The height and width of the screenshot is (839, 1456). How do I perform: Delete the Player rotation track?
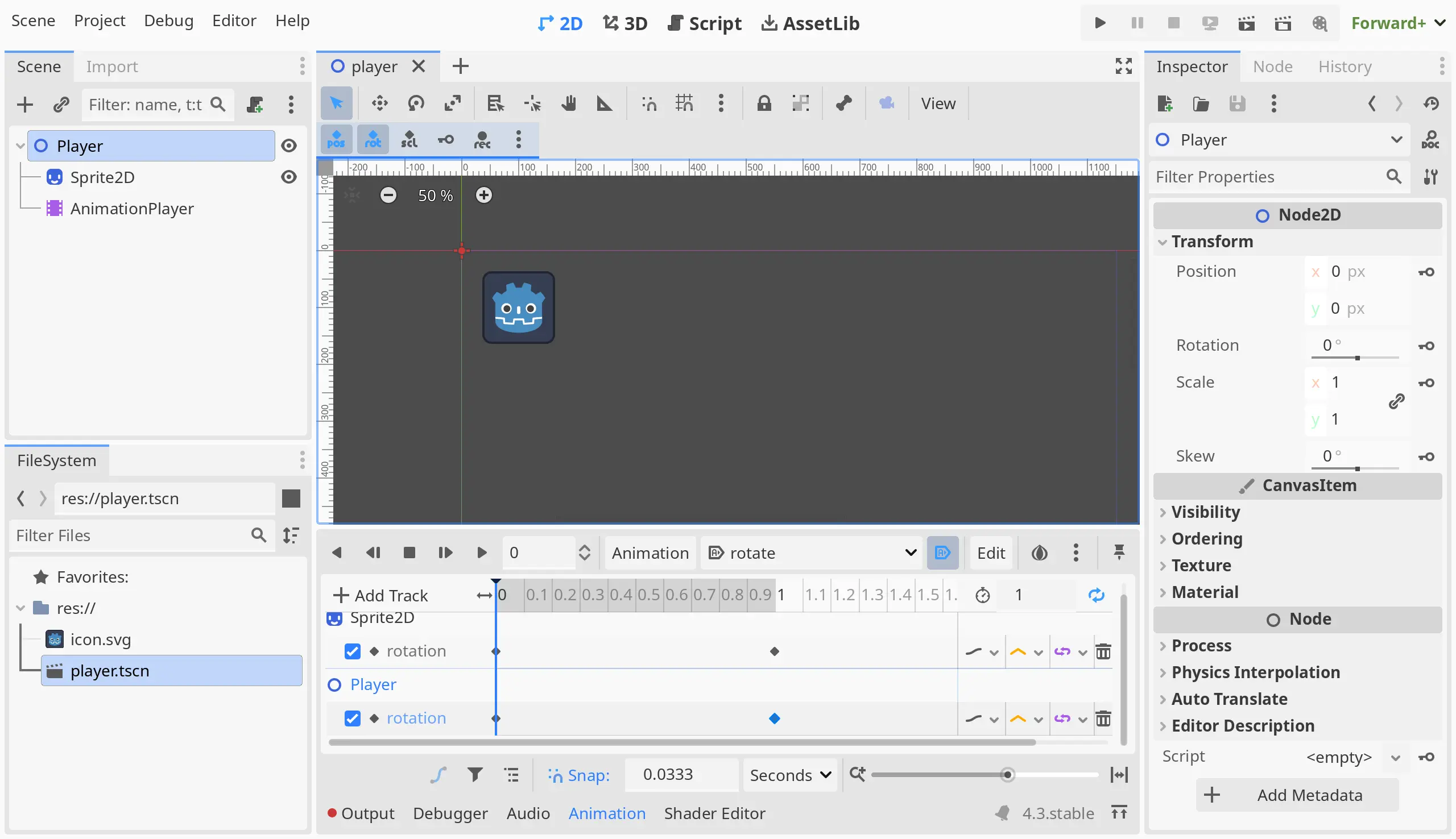(x=1103, y=718)
